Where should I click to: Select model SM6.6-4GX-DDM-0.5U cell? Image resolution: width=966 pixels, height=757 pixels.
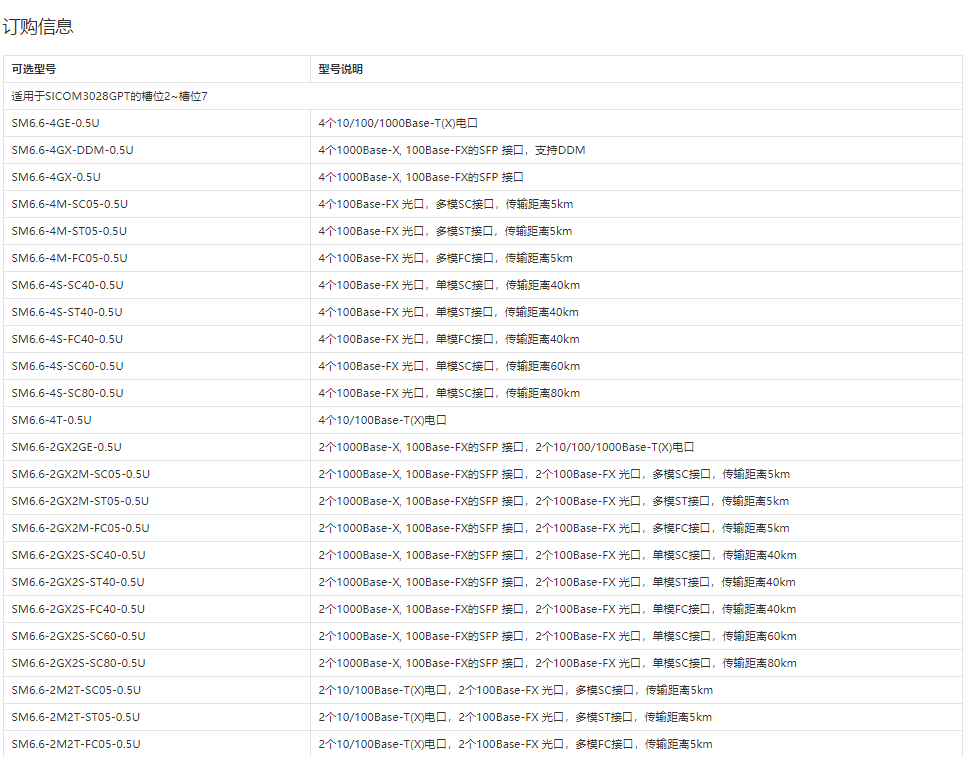pyautogui.click(x=72, y=151)
